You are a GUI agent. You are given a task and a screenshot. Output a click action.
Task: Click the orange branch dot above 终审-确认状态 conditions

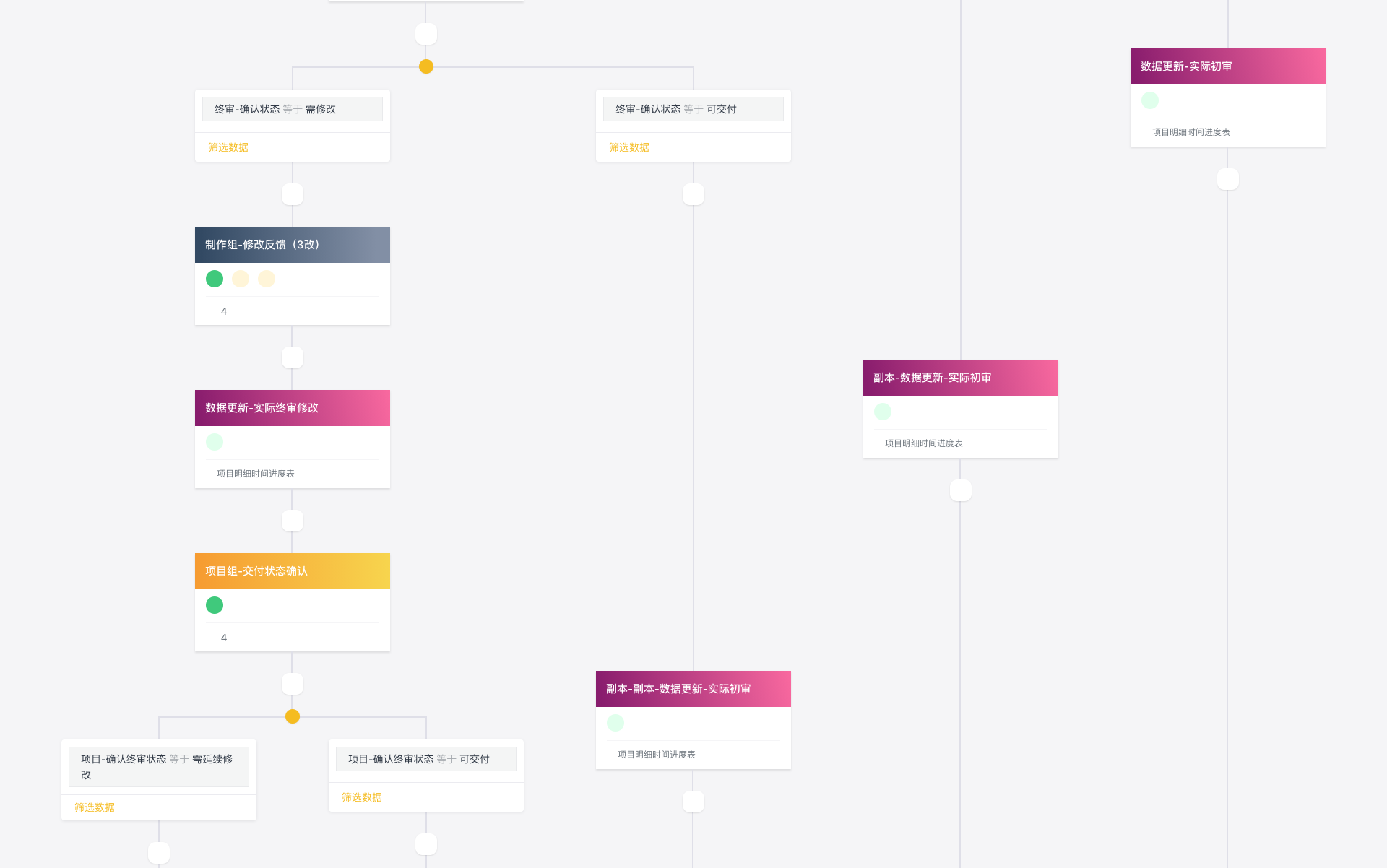pos(426,66)
